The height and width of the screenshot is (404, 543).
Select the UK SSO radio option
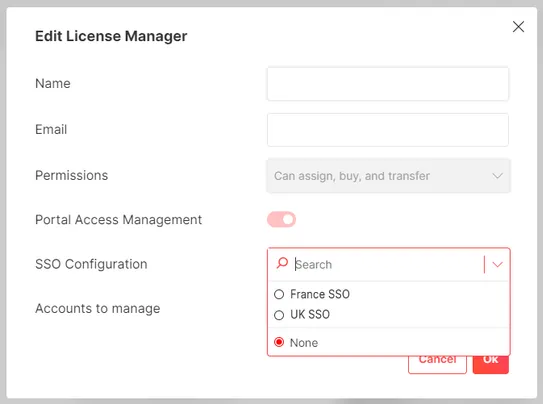(x=279, y=315)
